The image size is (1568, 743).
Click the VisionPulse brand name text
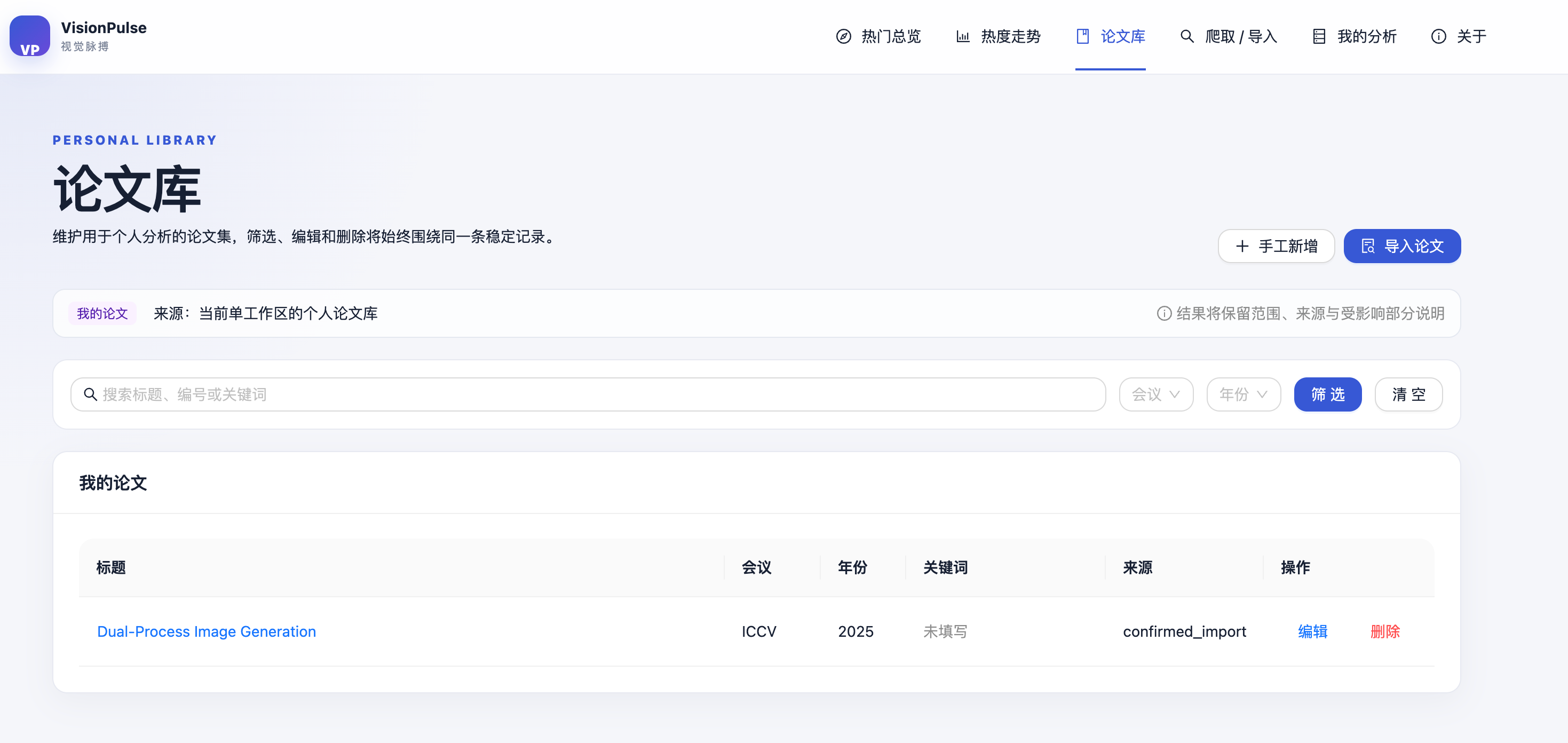[x=104, y=28]
